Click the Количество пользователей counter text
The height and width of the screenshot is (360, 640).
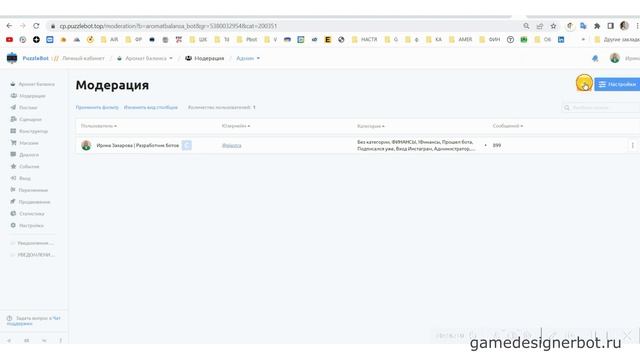(222, 107)
